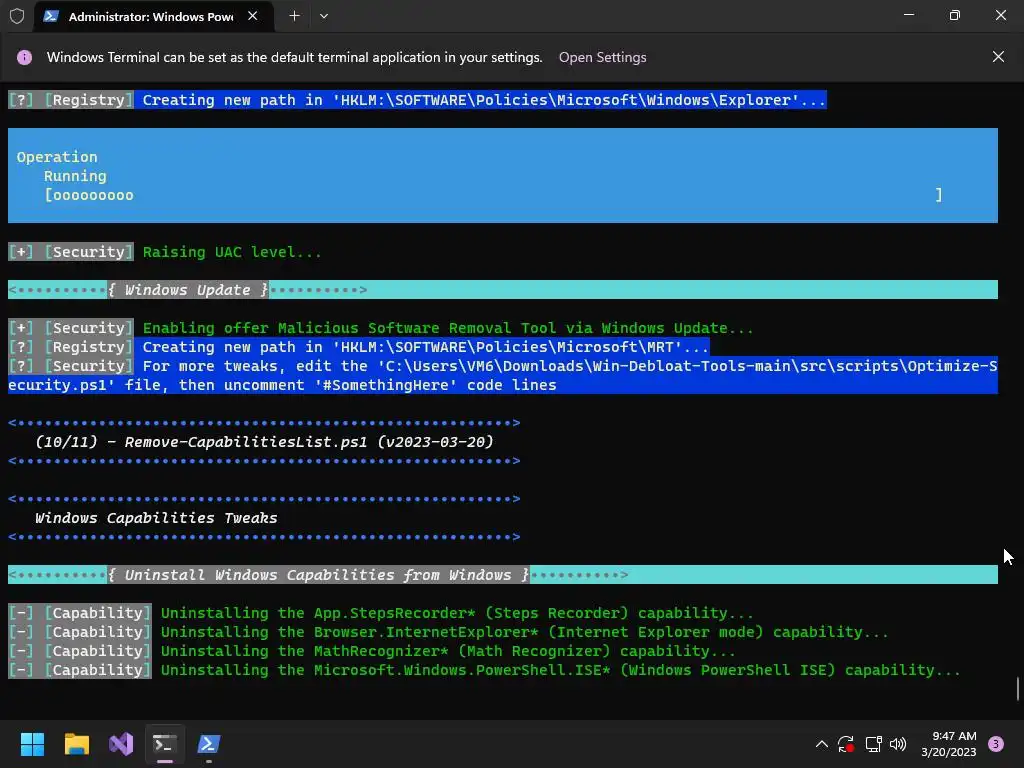This screenshot has height=768, width=1024.
Task: Click the 'Operation' progress header text
Action: [57, 157]
